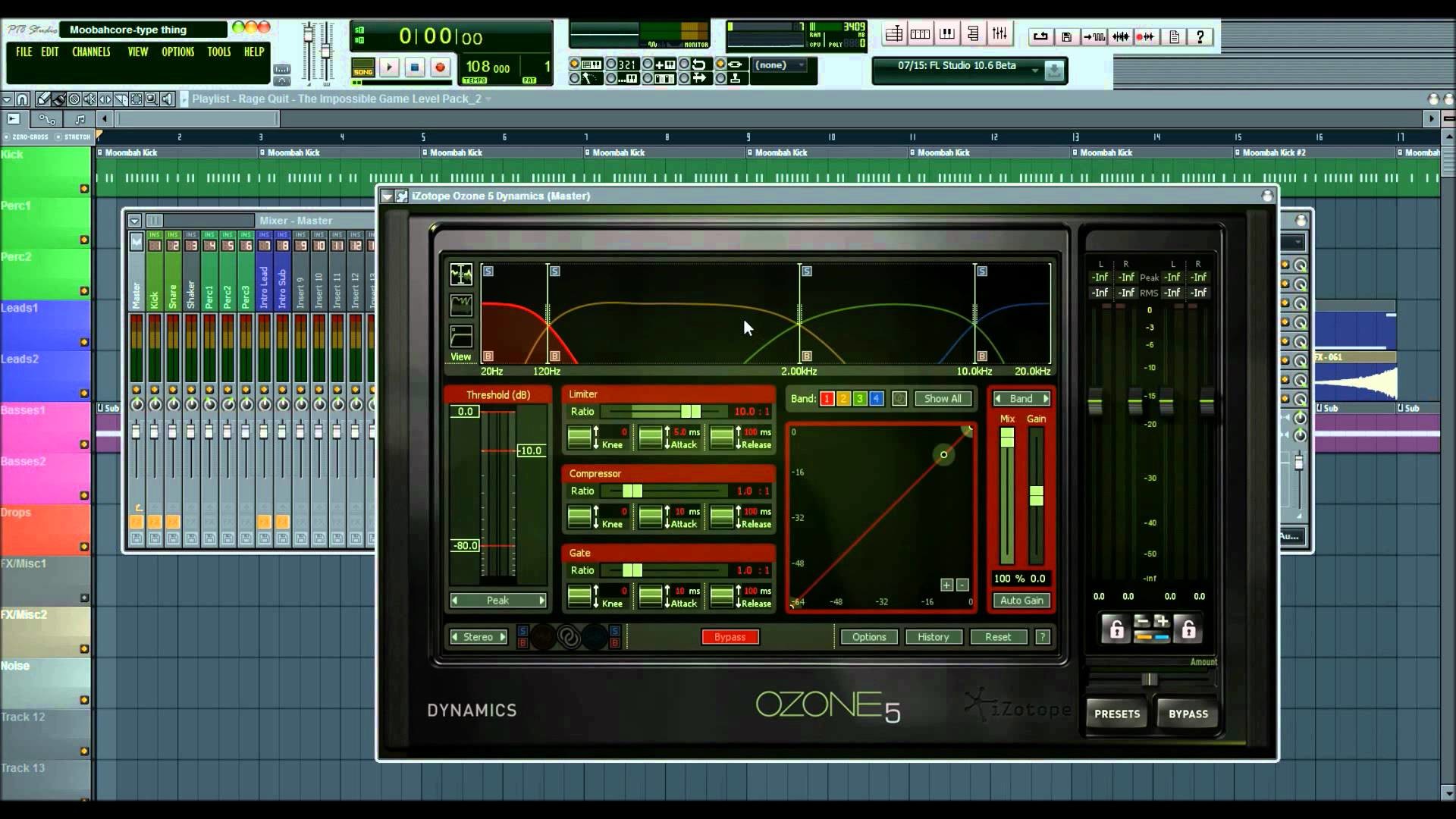Image resolution: width=1456 pixels, height=819 pixels.
Task: Click the next arrow on Stereo mode selector
Action: (502, 637)
